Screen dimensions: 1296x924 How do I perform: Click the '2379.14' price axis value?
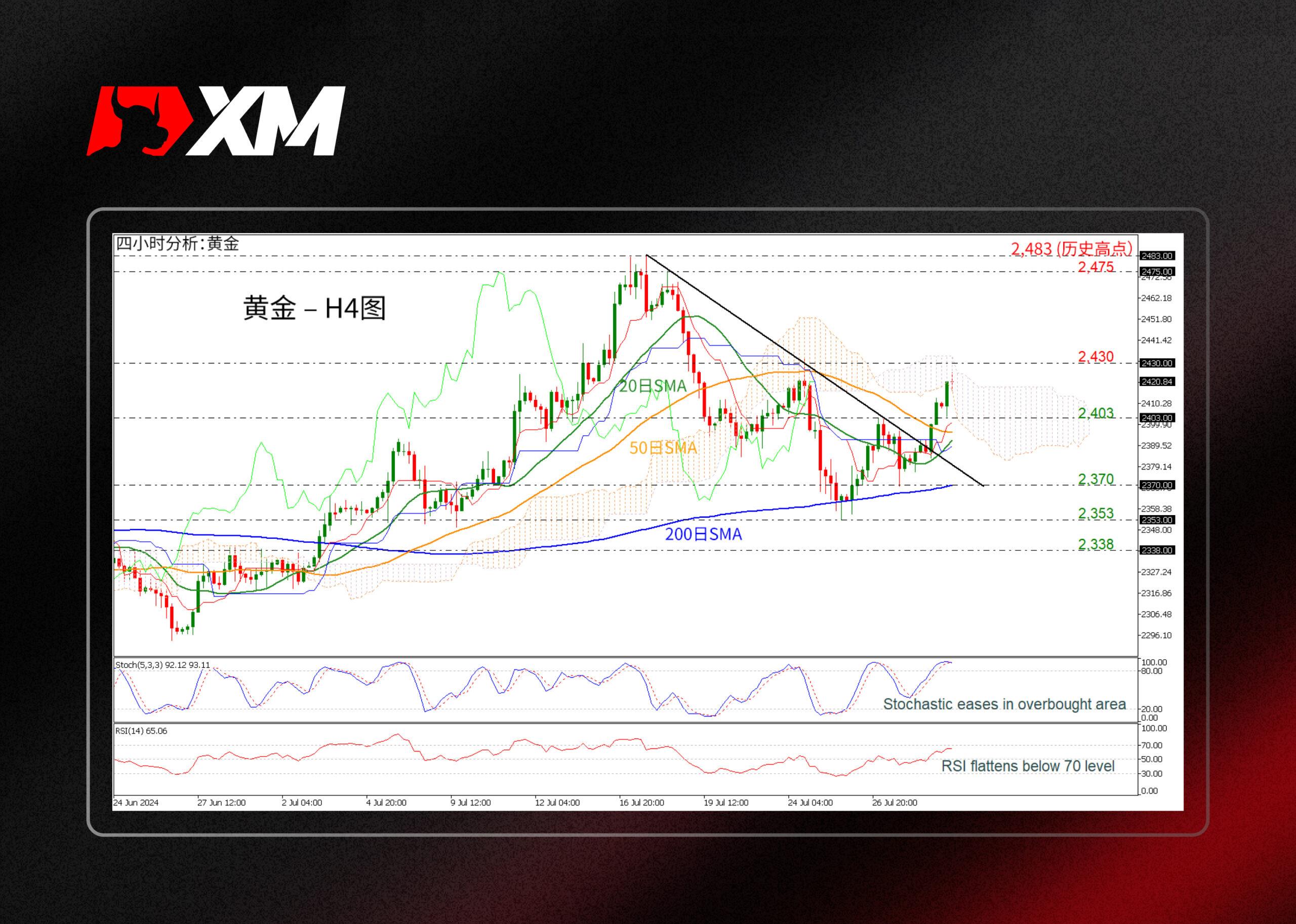click(1157, 467)
